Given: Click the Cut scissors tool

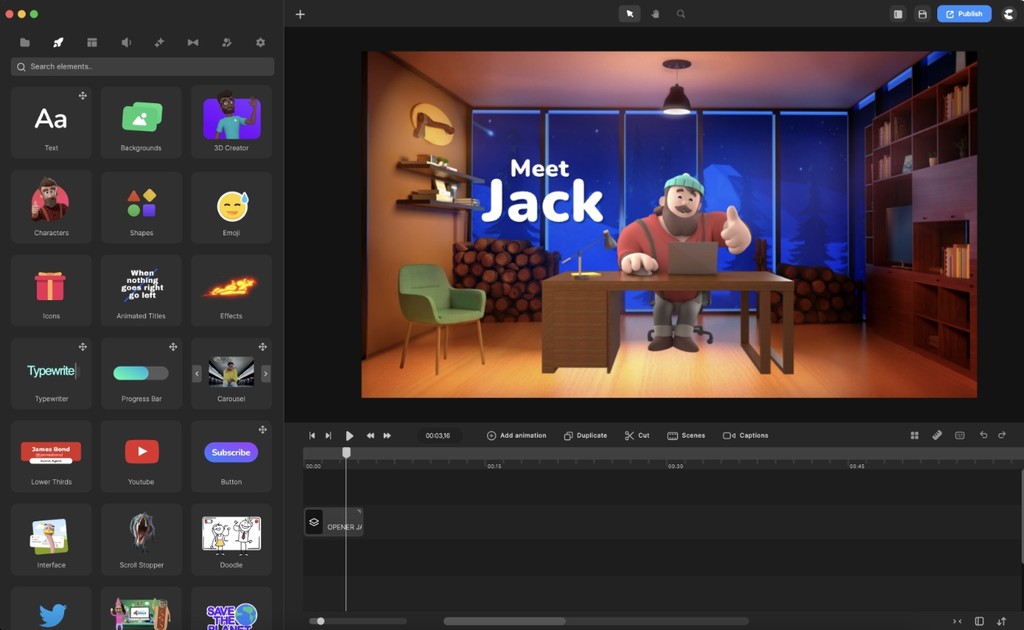Looking at the screenshot, I should pos(637,436).
